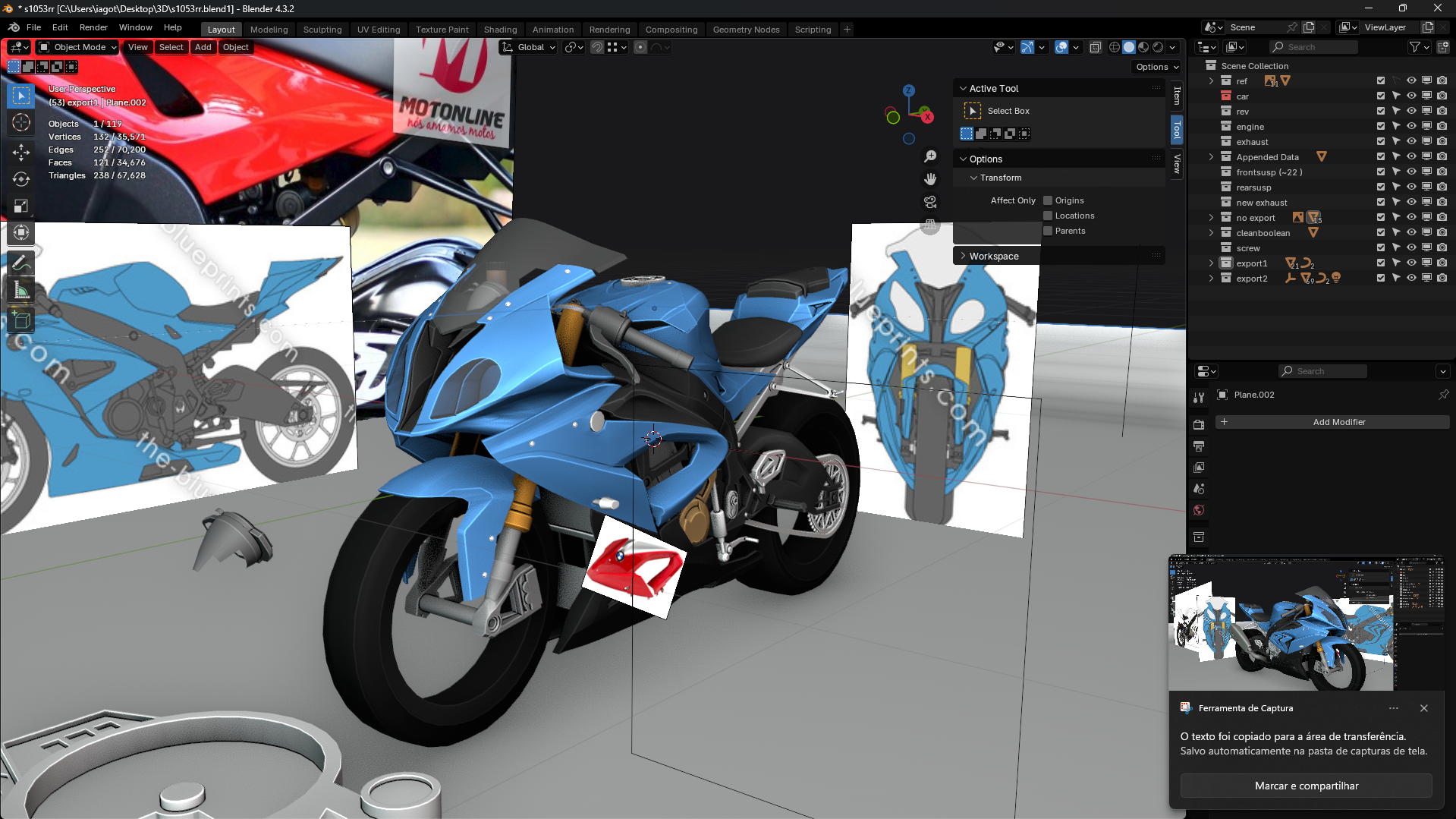The width and height of the screenshot is (1456, 819).
Task: Activate the Rotate tool
Action: [21, 179]
